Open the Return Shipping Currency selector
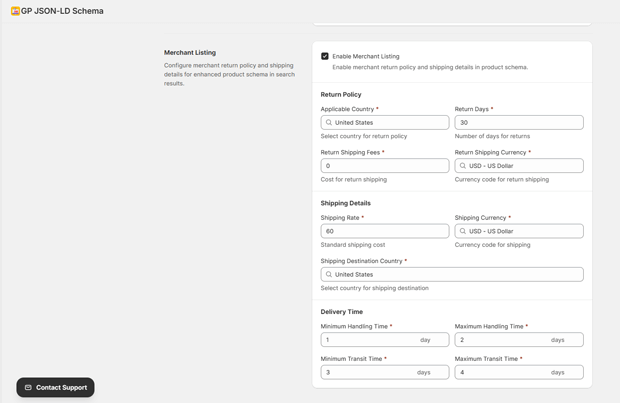The image size is (620, 403). (x=524, y=166)
